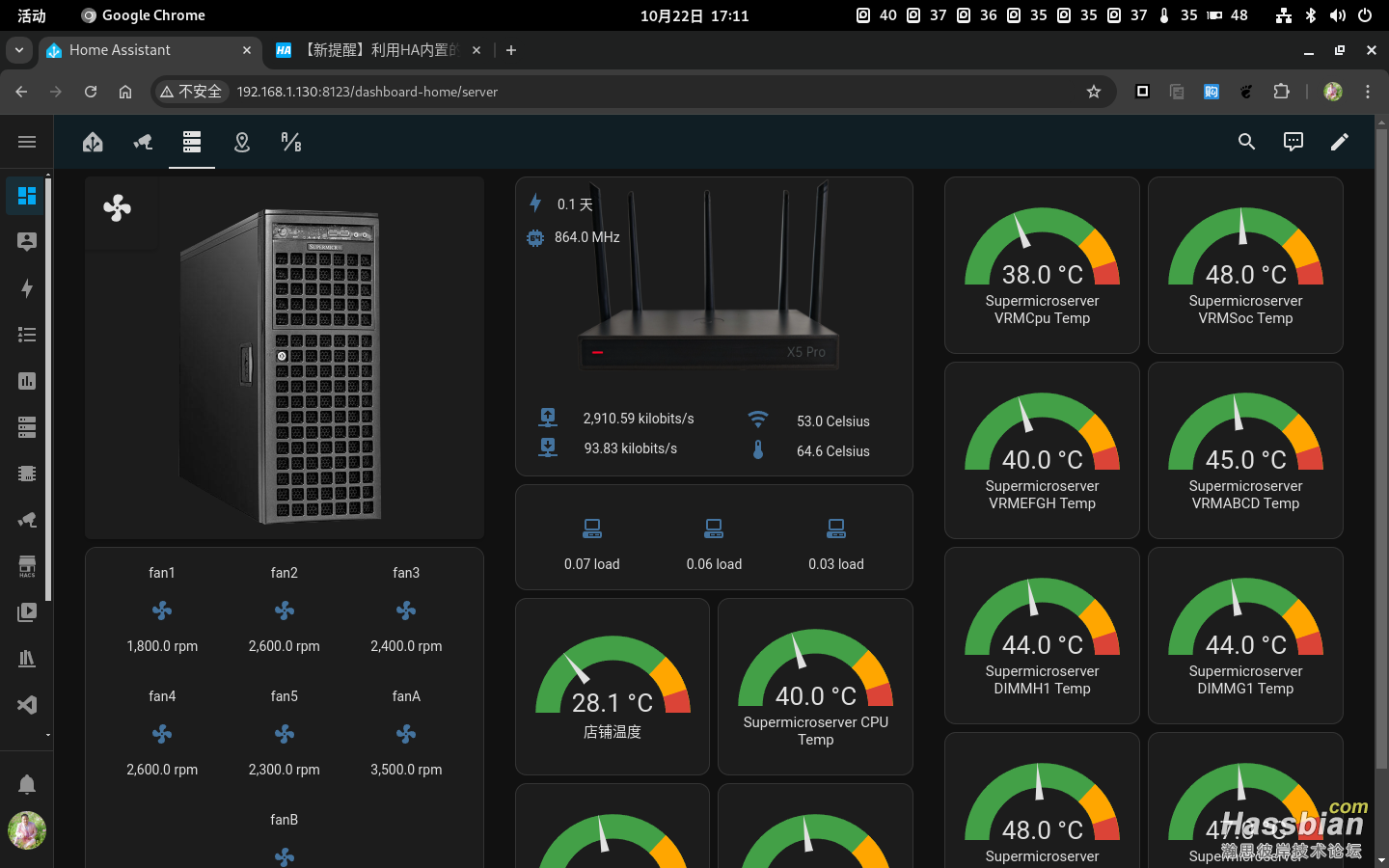Reload the page
The width and height of the screenshot is (1389, 868).
coord(91,92)
